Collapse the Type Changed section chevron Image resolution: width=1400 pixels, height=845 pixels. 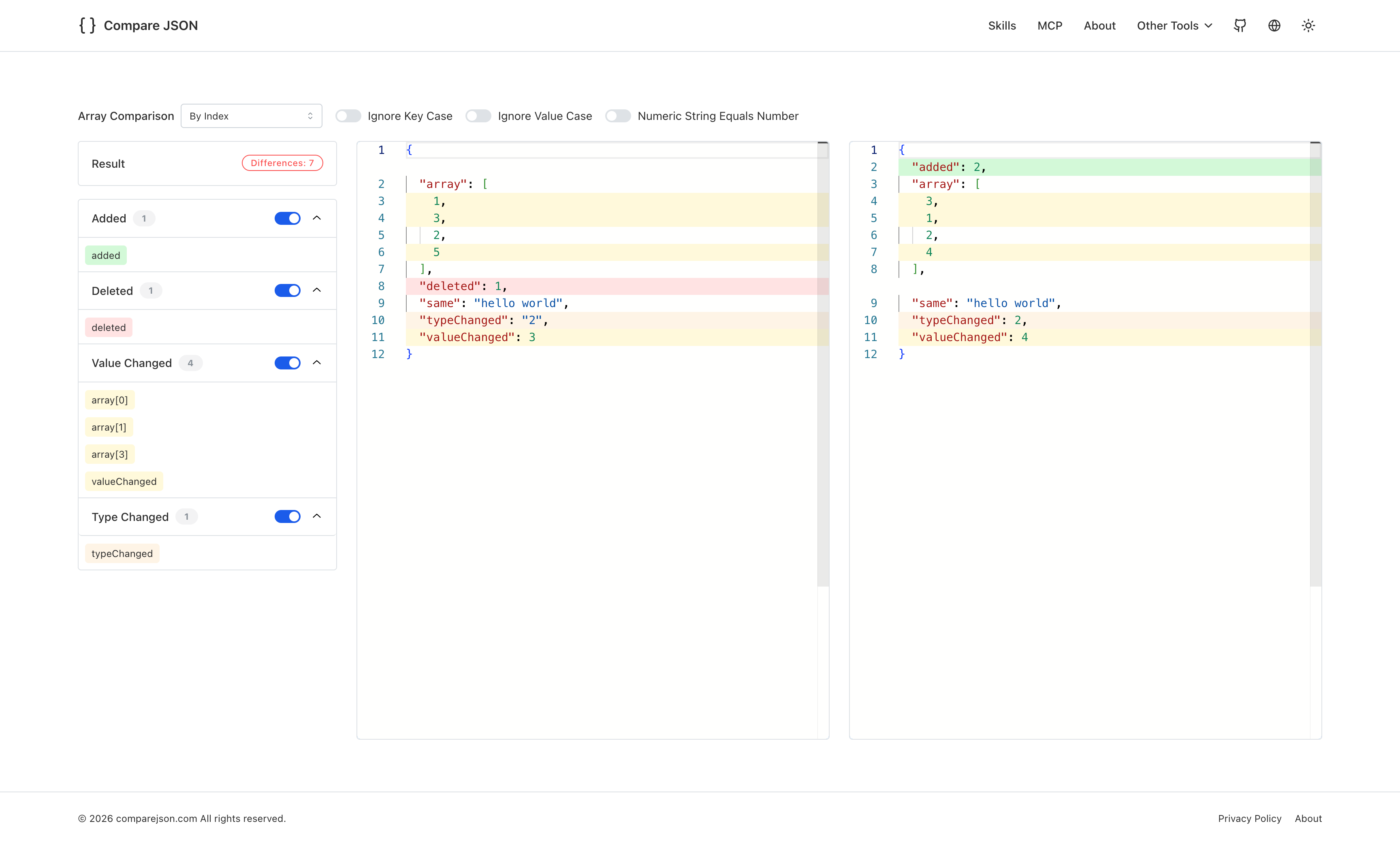coord(317,515)
